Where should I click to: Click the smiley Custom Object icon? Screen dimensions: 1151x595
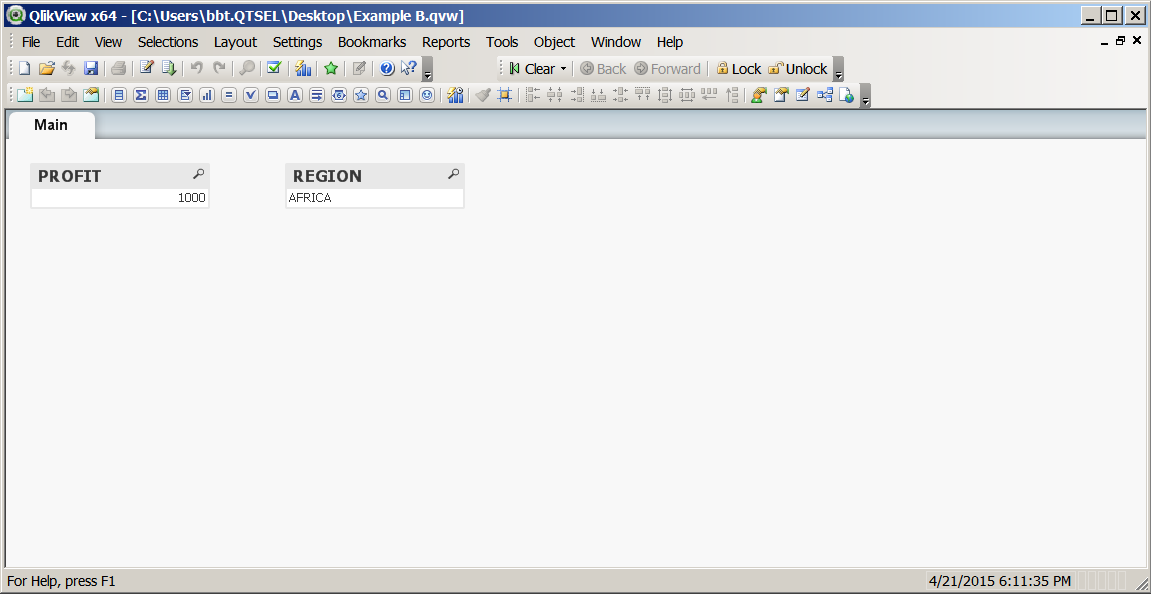[x=426, y=95]
